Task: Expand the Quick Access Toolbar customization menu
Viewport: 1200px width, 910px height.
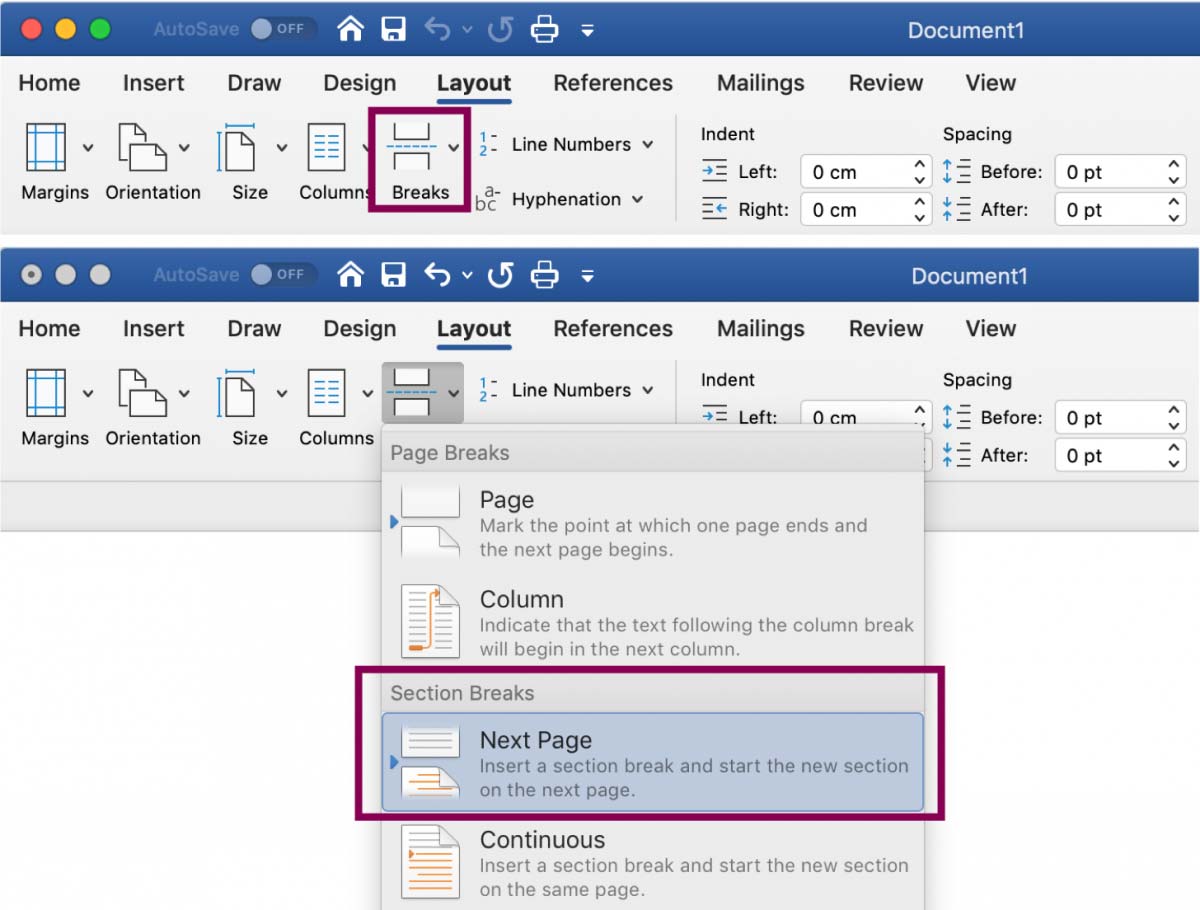Action: 588,31
